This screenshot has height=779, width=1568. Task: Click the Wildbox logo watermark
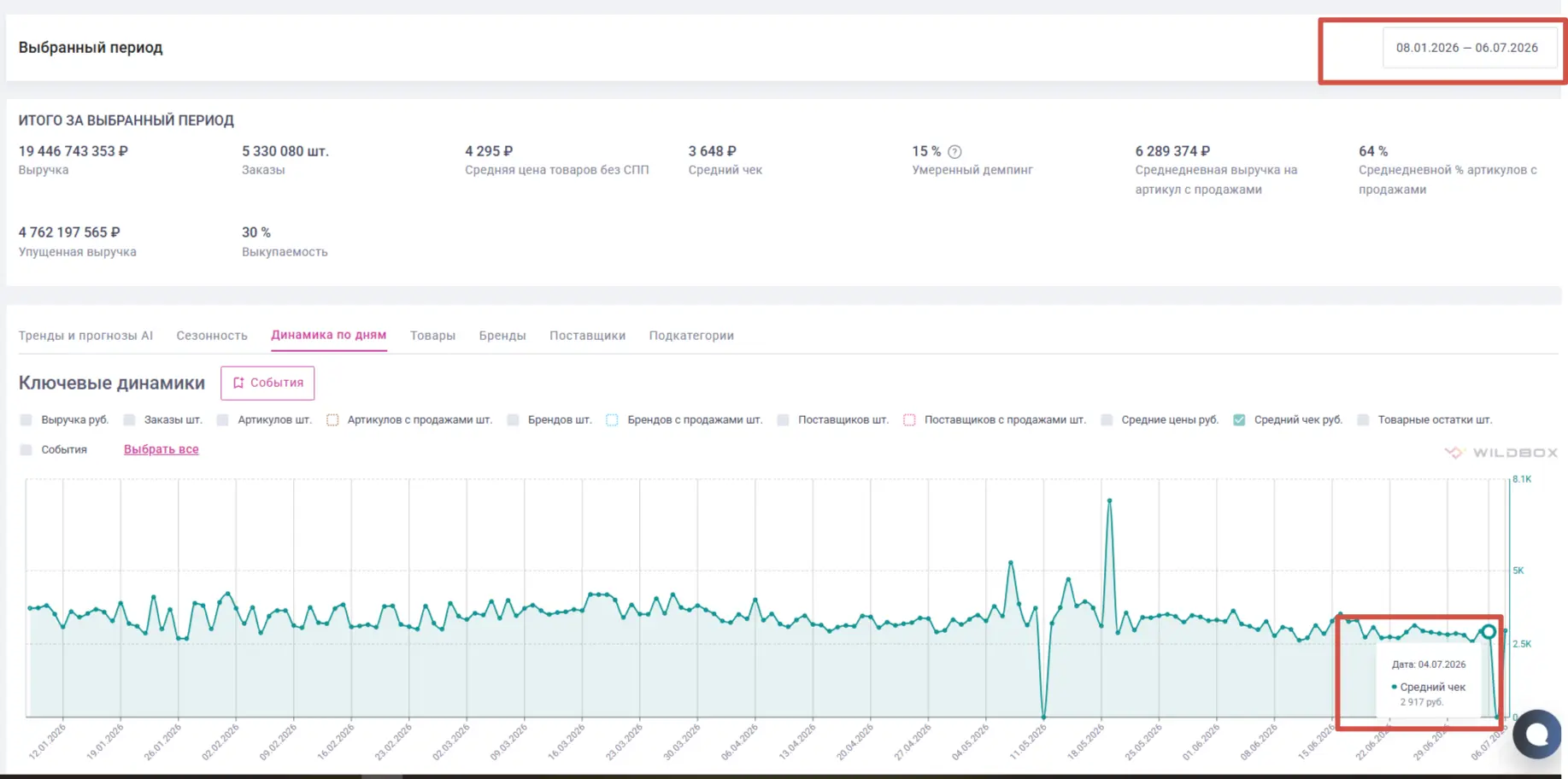point(1500,453)
